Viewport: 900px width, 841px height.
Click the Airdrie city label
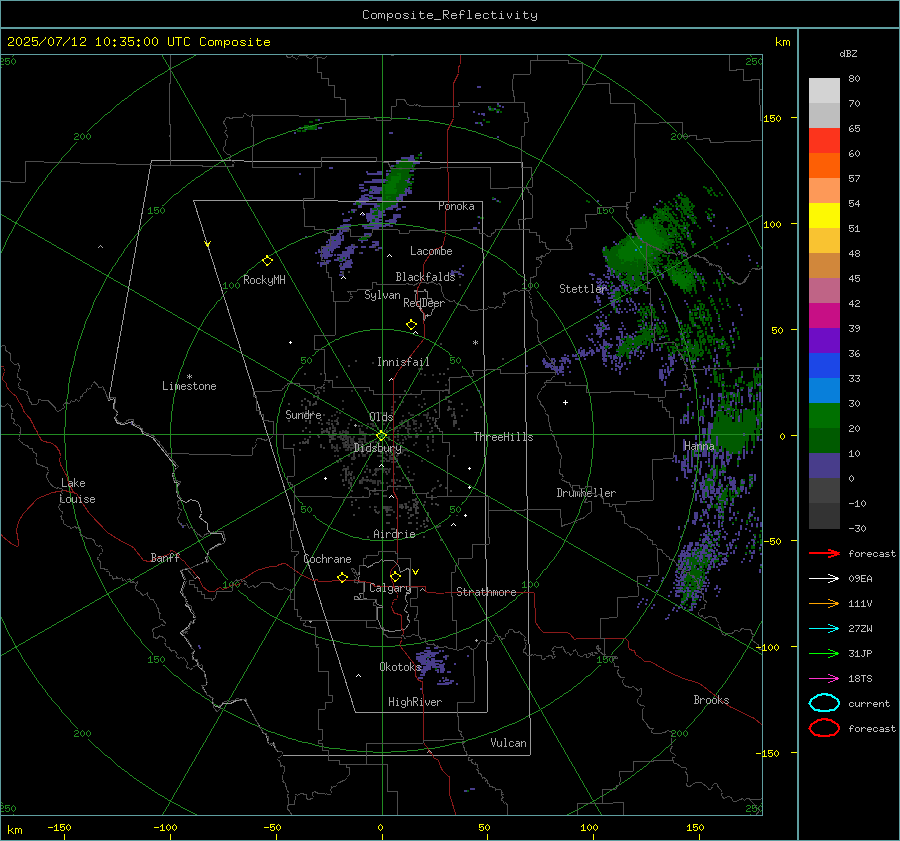(x=394, y=534)
